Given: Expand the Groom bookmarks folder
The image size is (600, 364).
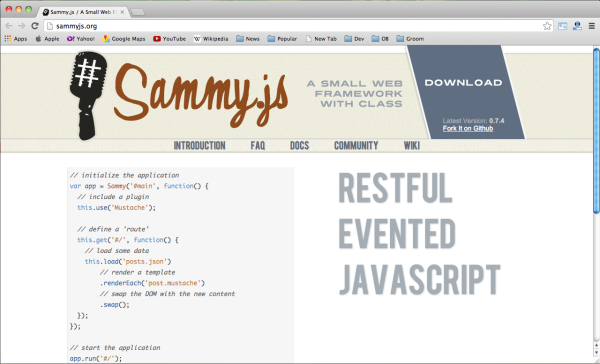Looking at the screenshot, I should (410, 39).
